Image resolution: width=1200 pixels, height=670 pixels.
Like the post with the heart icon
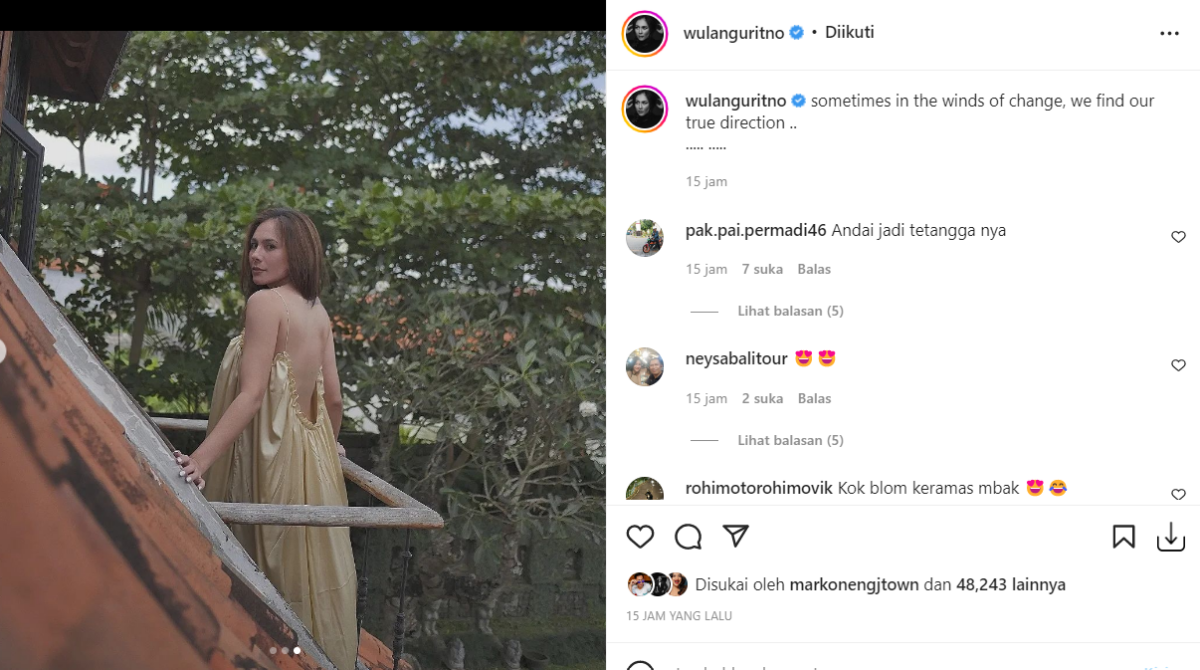pyautogui.click(x=640, y=537)
